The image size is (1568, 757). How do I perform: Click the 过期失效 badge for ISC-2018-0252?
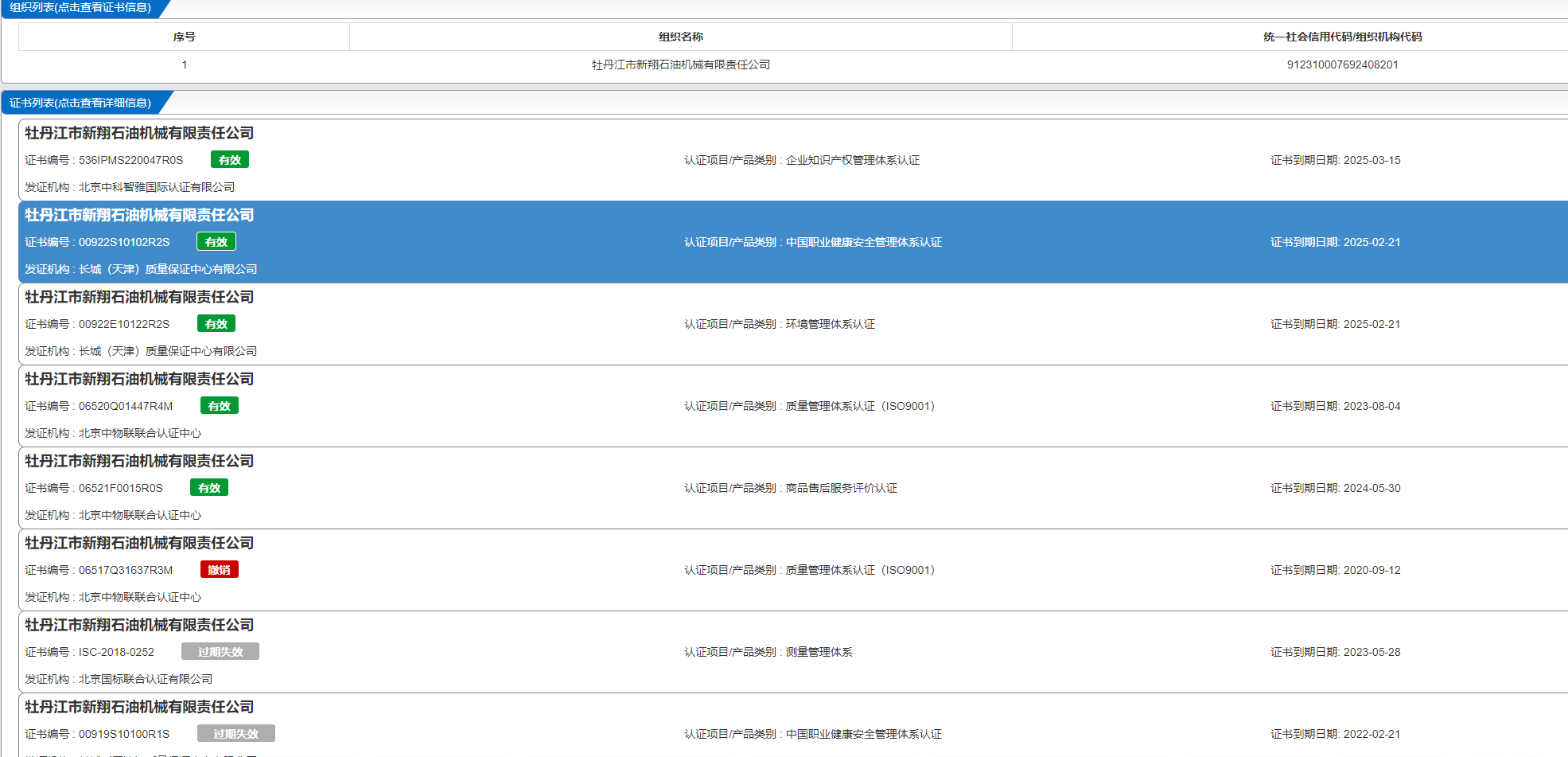220,652
